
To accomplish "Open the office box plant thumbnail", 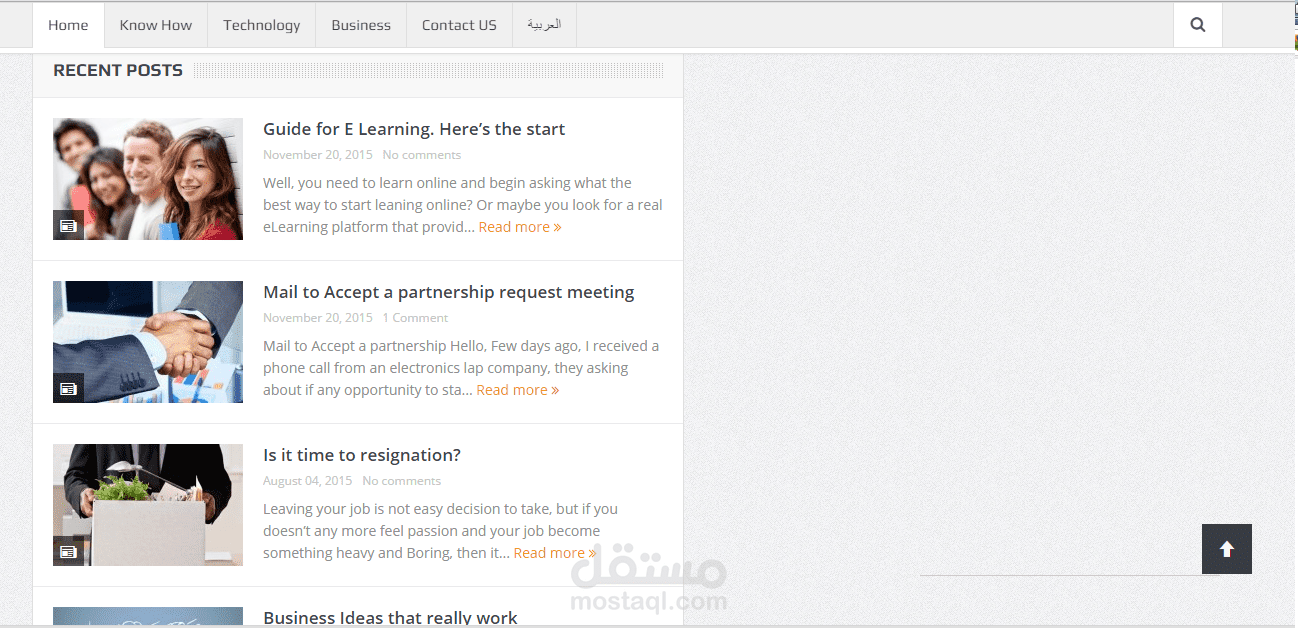I will [x=148, y=505].
